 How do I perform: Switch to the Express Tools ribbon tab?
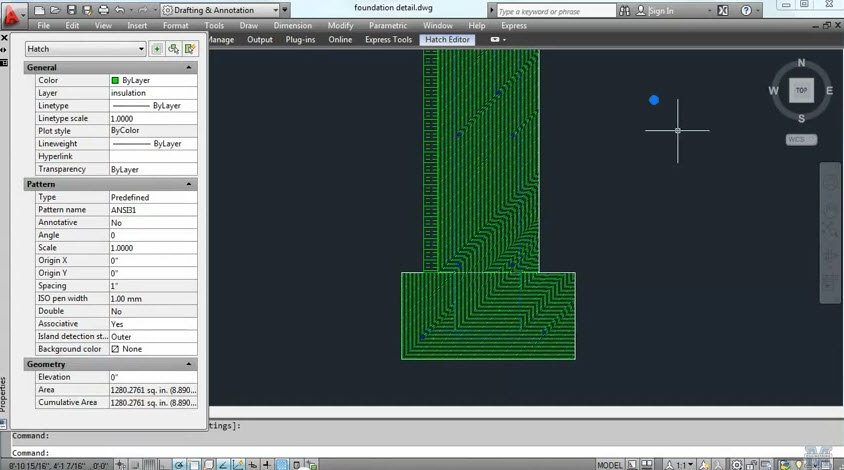[x=388, y=39]
